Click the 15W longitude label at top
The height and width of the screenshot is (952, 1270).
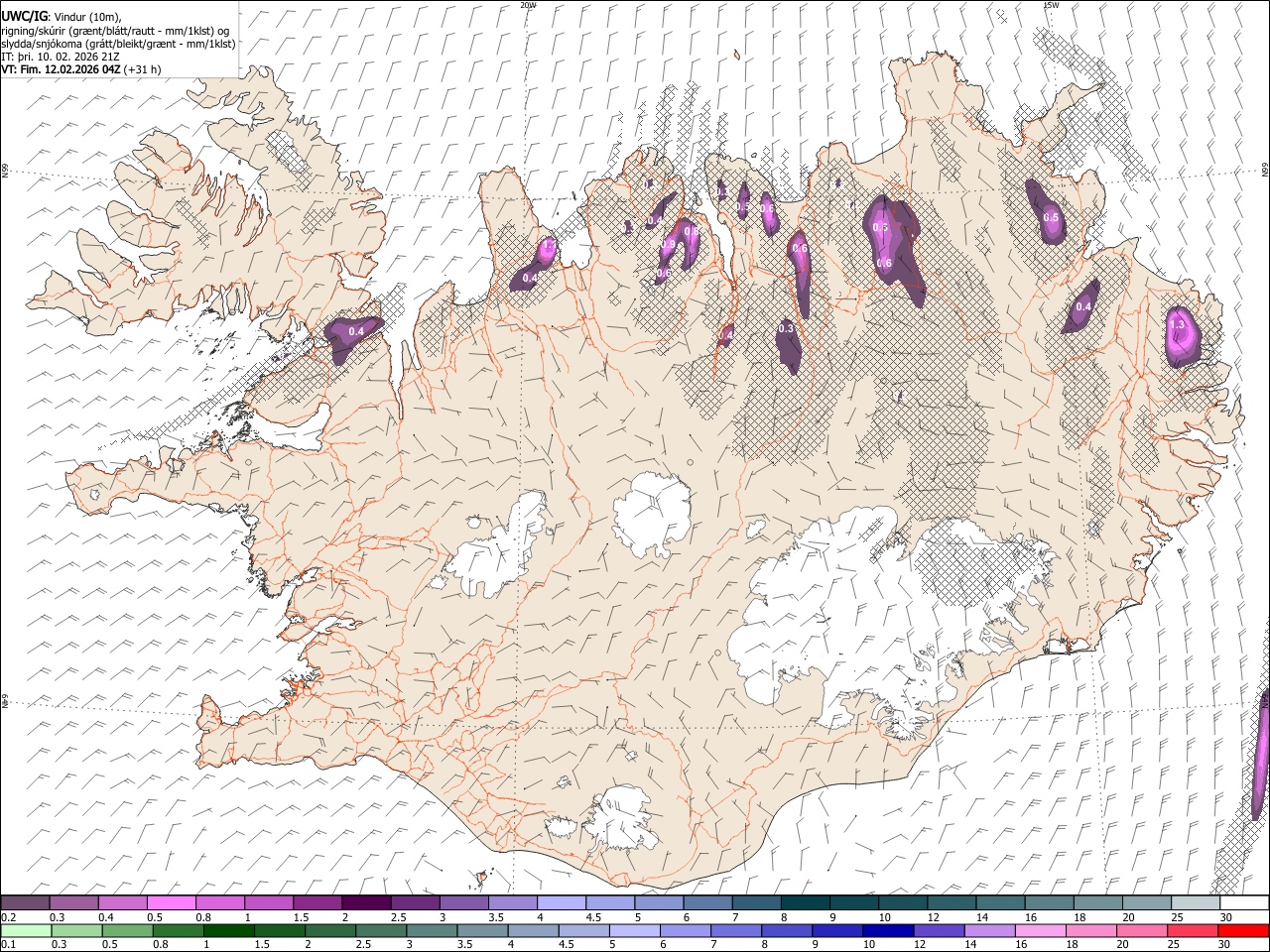[1050, 5]
